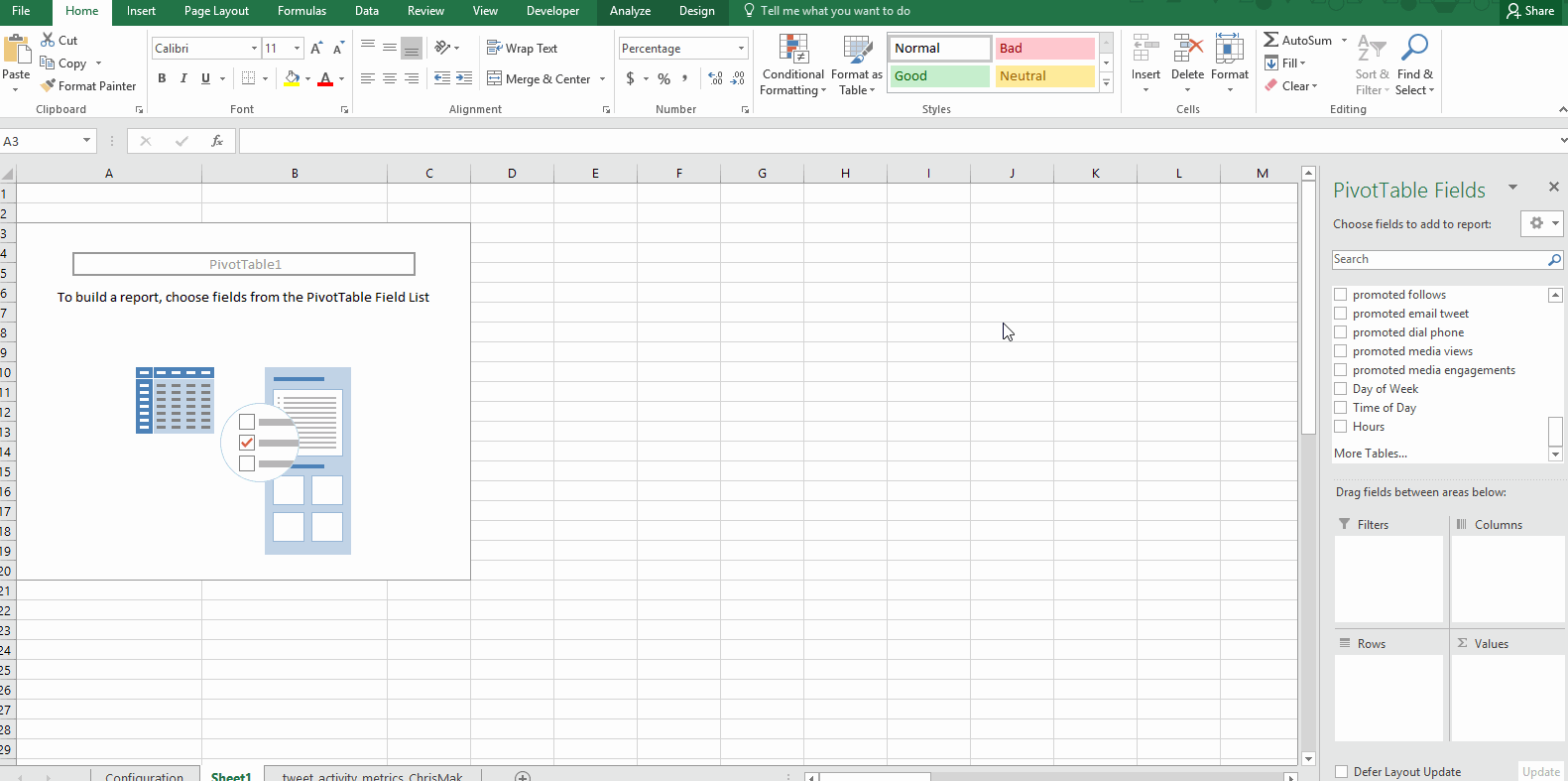Viewport: 1568px width, 781px height.
Task: Check the Day of Week field
Action: coord(1341,389)
